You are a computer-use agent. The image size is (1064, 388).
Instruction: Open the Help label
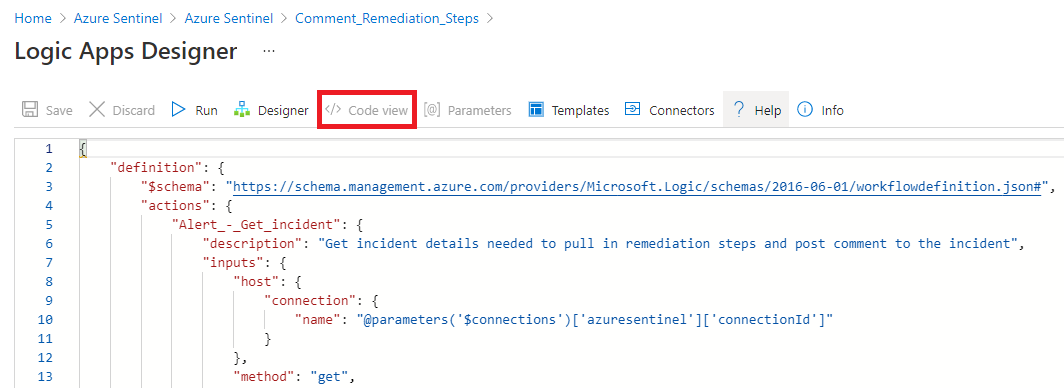pyautogui.click(x=768, y=111)
